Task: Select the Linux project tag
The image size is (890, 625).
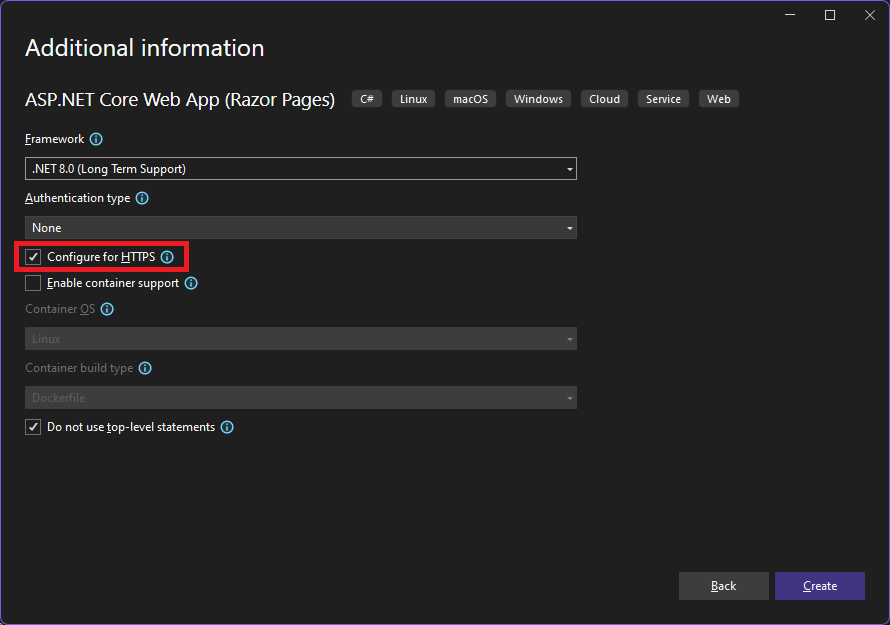Action: coord(413,98)
